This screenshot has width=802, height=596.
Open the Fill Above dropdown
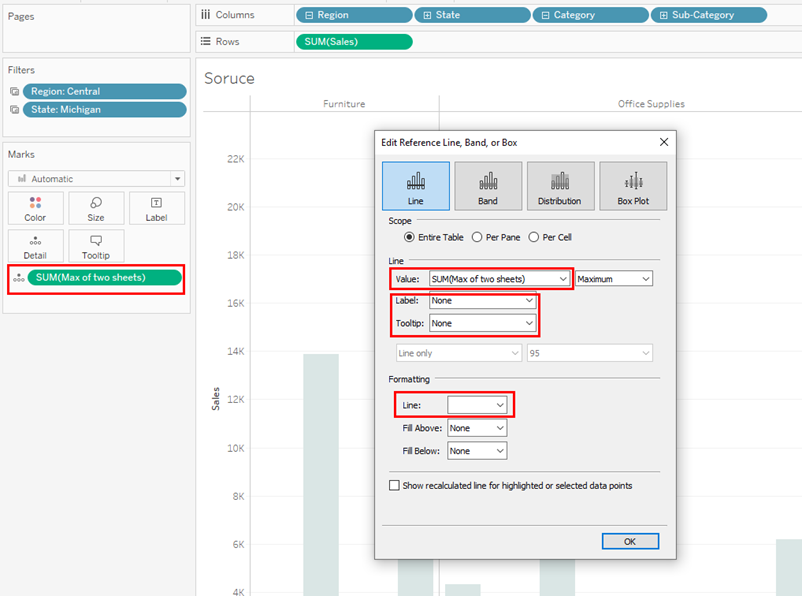pos(477,428)
